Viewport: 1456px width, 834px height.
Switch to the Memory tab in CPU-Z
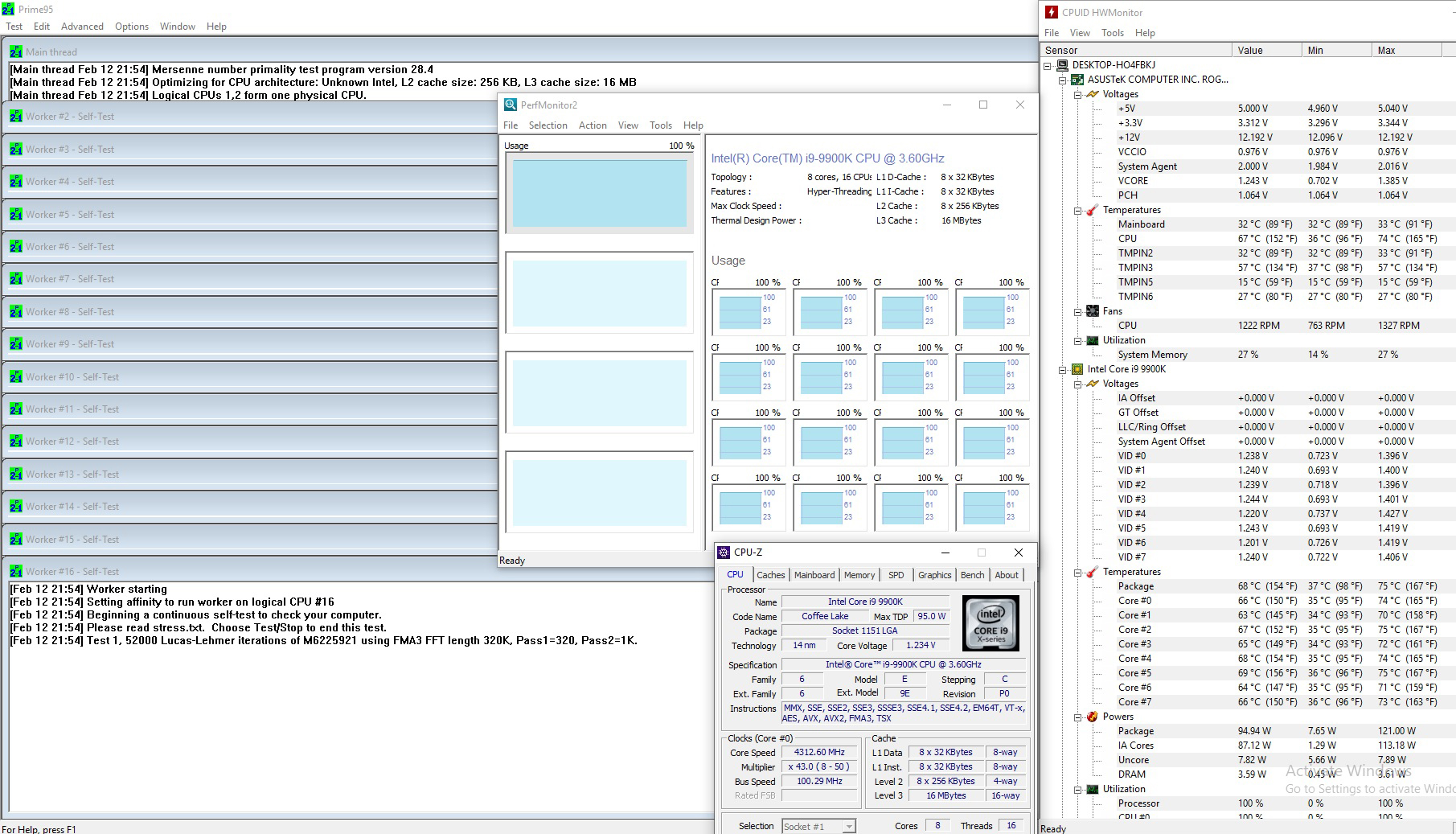tap(859, 575)
